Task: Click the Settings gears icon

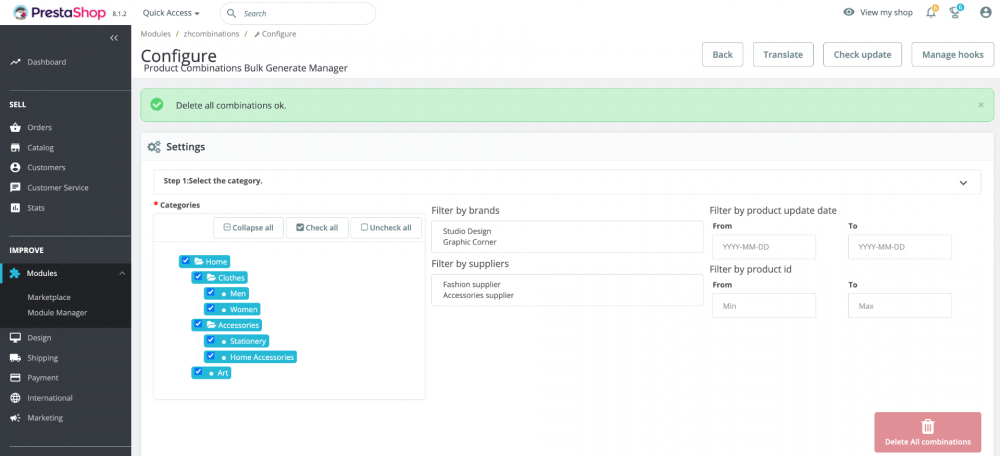Action: point(154,147)
